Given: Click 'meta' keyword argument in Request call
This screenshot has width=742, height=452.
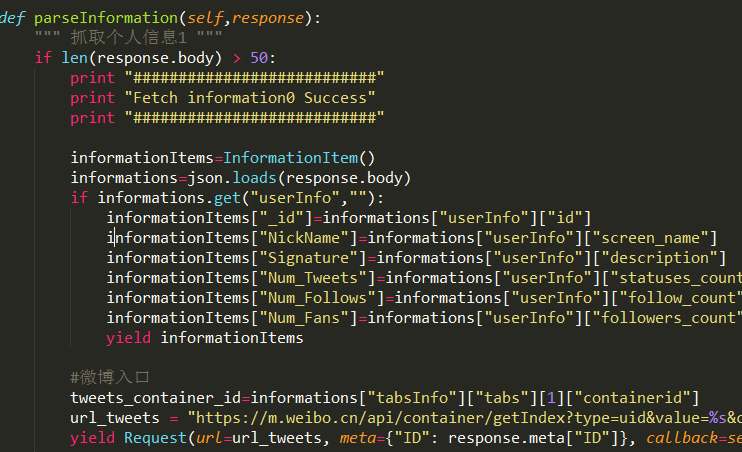Looking at the screenshot, I should click(358, 438).
